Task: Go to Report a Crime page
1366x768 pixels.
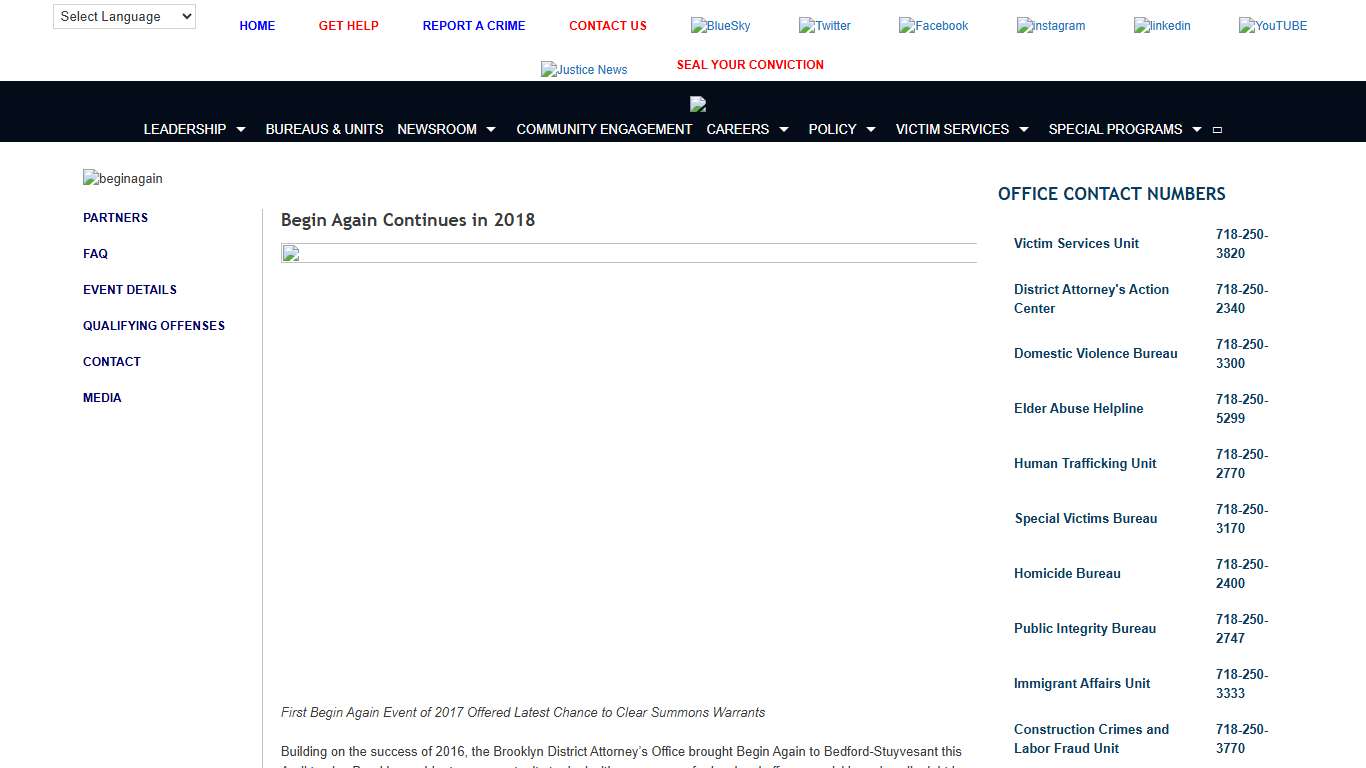Action: coord(473,26)
